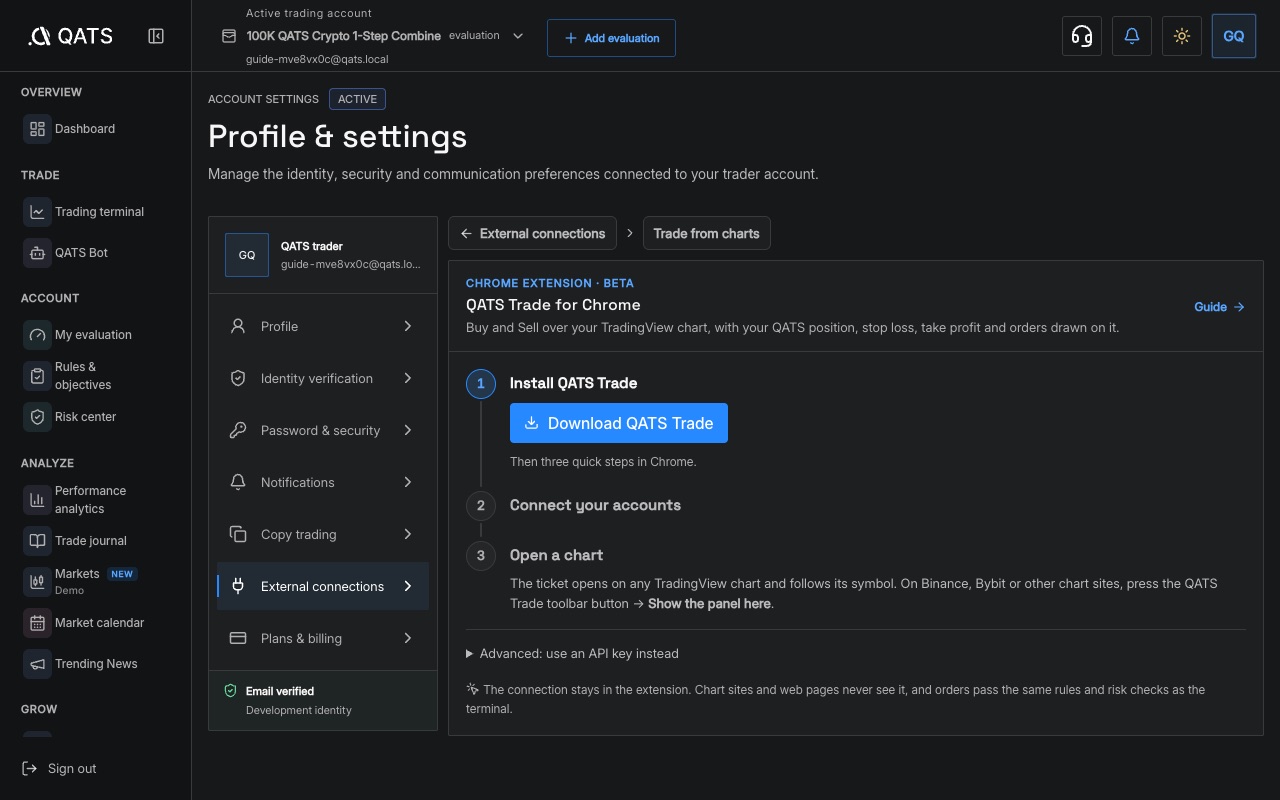This screenshot has height=800, width=1280.
Task: Open the GQ account avatar menu
Action: (x=1234, y=36)
